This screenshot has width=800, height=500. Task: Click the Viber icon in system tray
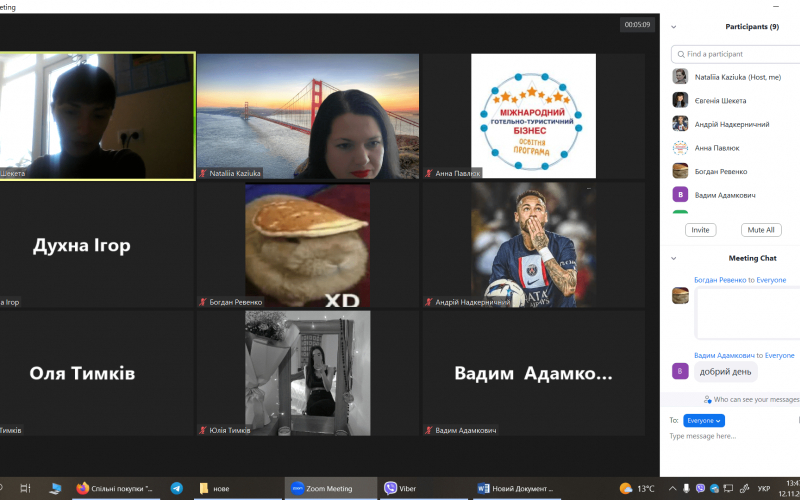pyautogui.click(x=701, y=489)
